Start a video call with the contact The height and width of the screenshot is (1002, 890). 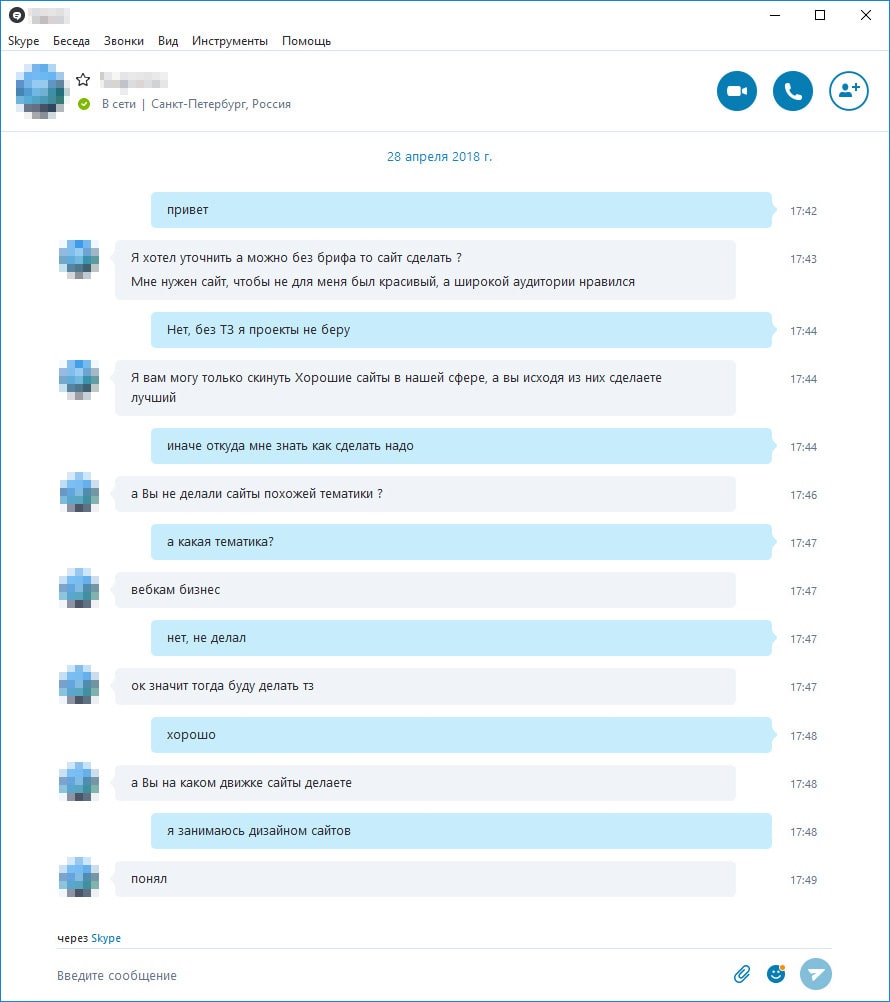pyautogui.click(x=737, y=91)
